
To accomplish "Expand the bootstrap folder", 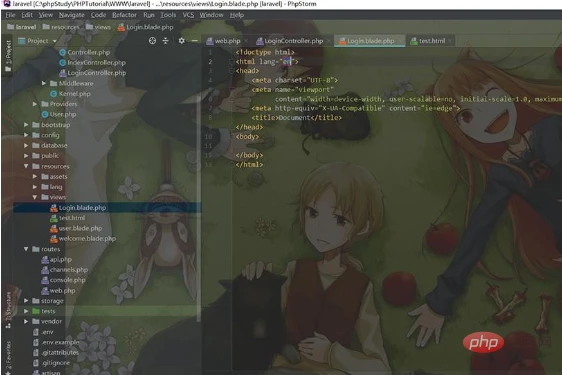I will [x=26, y=125].
